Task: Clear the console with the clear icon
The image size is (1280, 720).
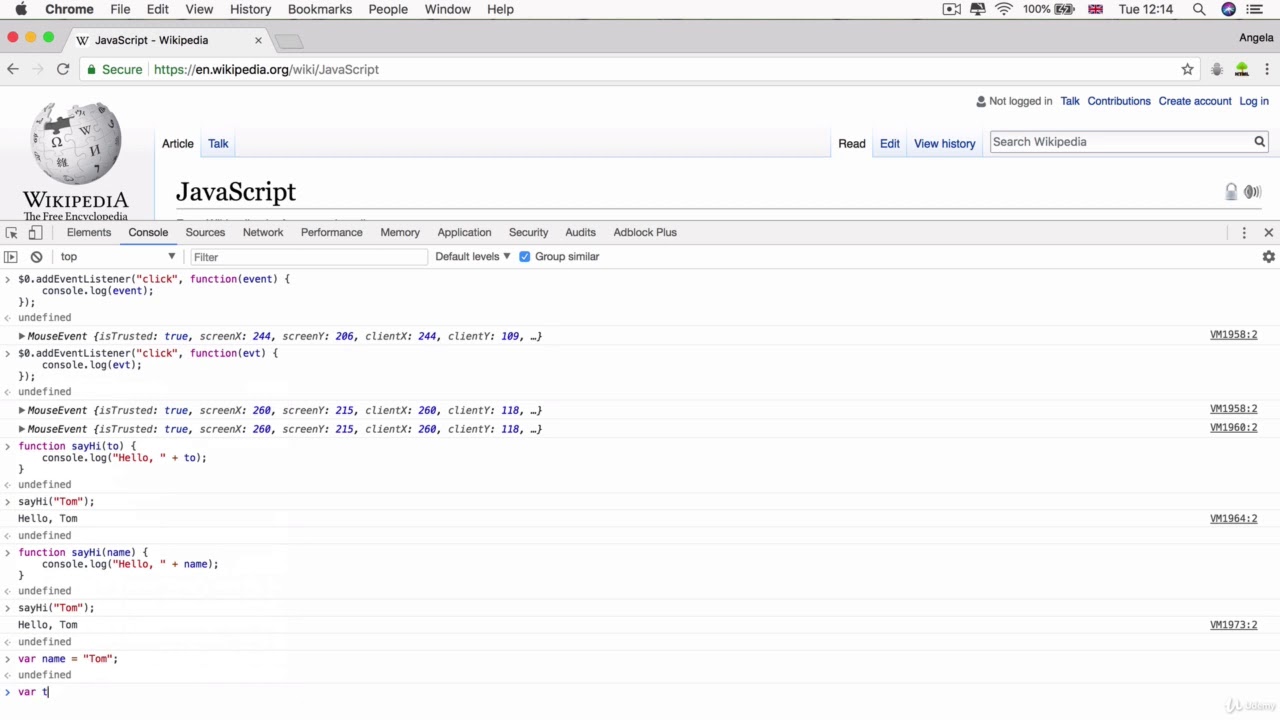Action: [x=36, y=257]
